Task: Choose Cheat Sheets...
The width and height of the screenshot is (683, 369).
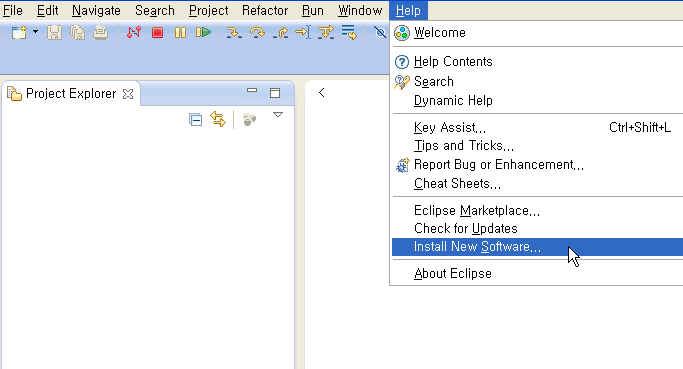Action: (x=538, y=184)
